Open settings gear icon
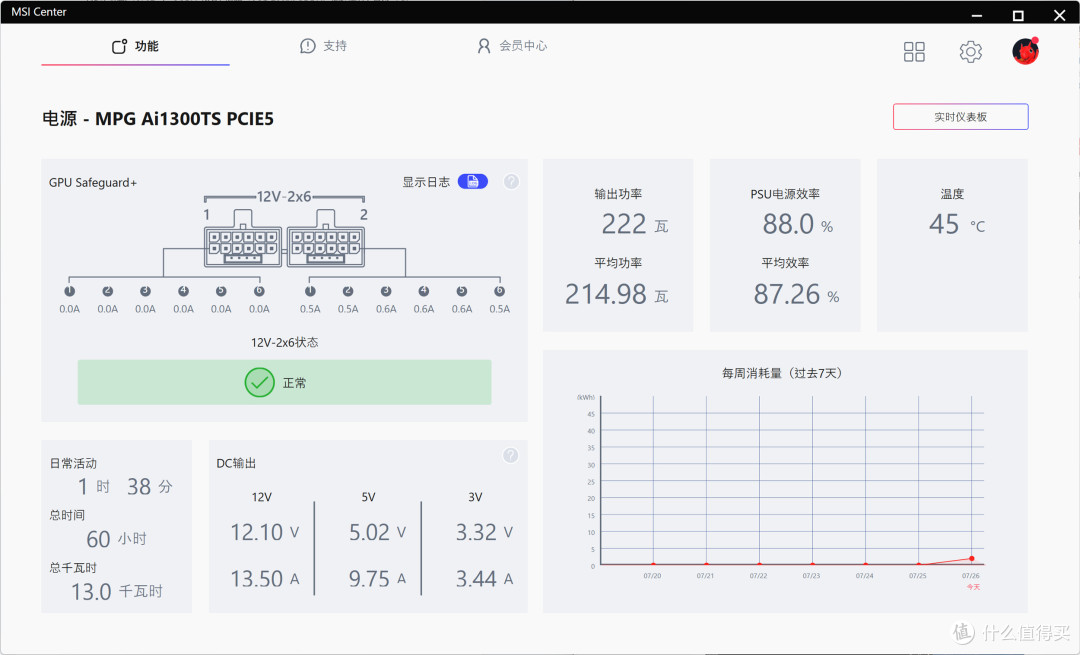This screenshot has height=655, width=1080. 970,52
